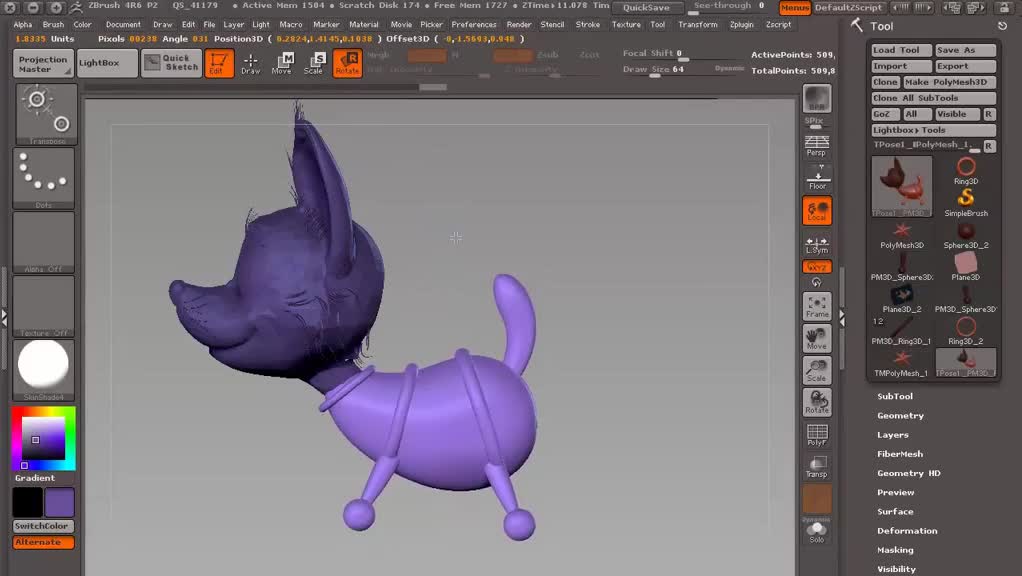
Task: Activate Edit mode in the top toolbar
Action: point(218,63)
